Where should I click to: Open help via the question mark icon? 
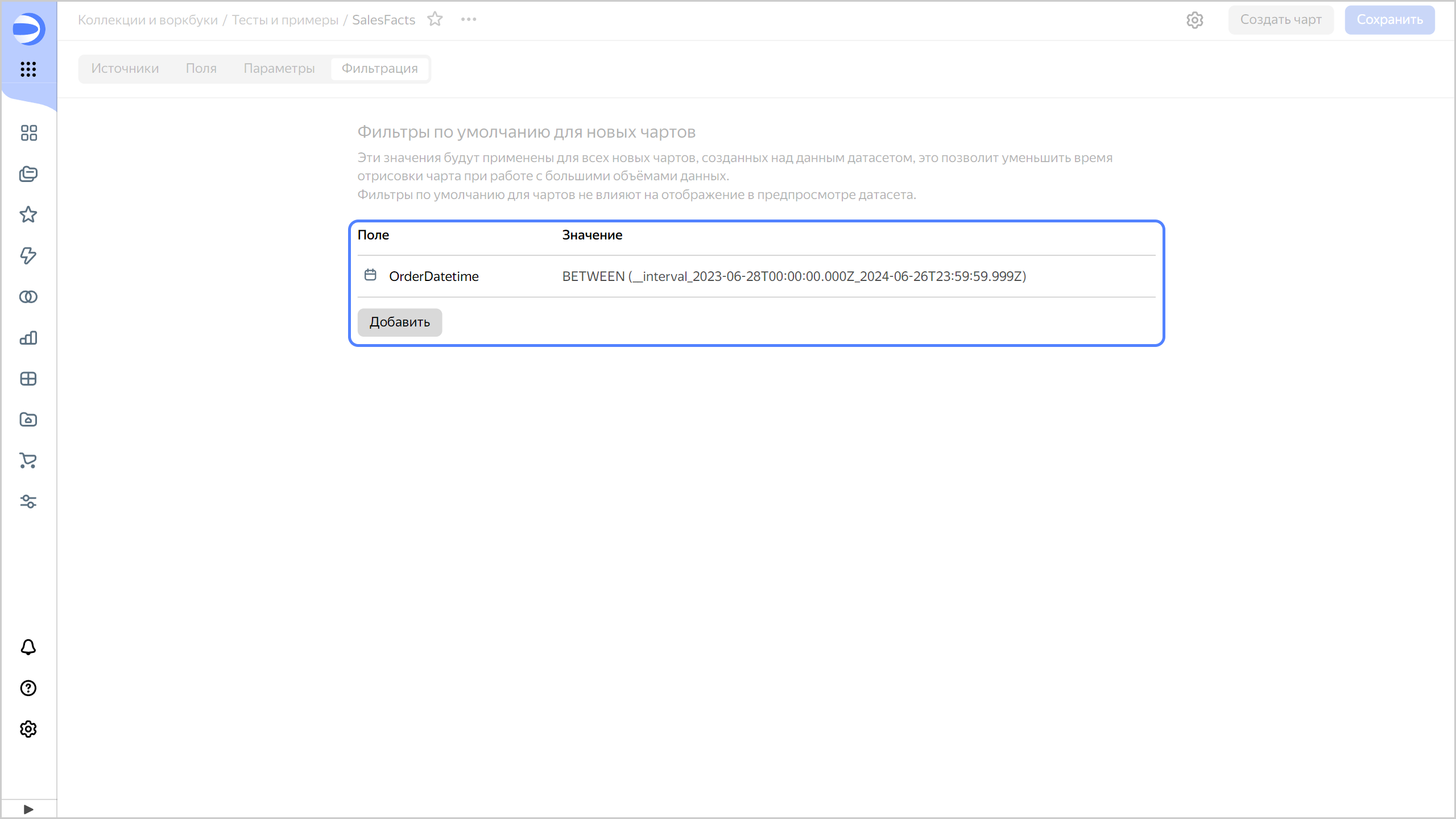pyautogui.click(x=28, y=688)
